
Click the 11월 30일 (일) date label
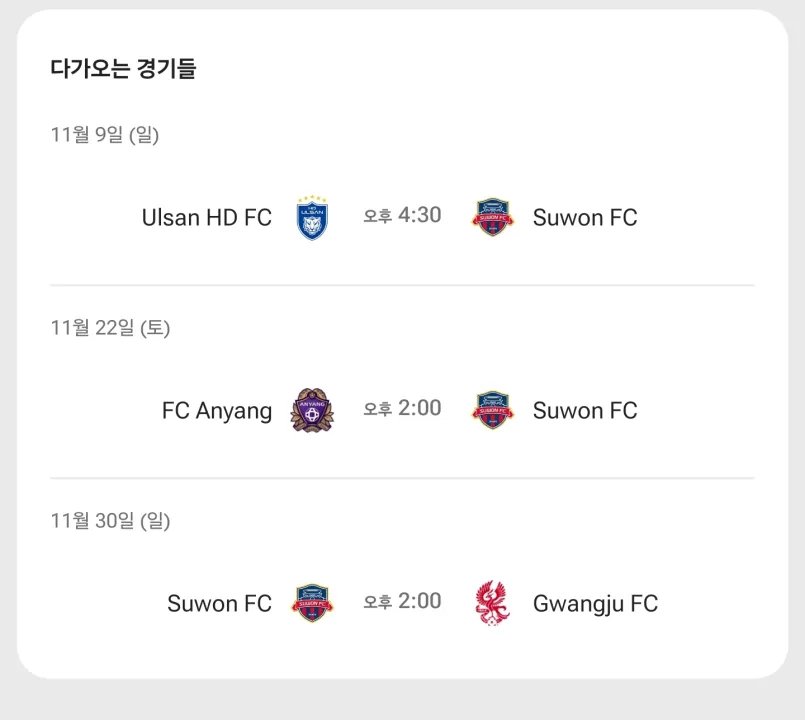tap(110, 521)
